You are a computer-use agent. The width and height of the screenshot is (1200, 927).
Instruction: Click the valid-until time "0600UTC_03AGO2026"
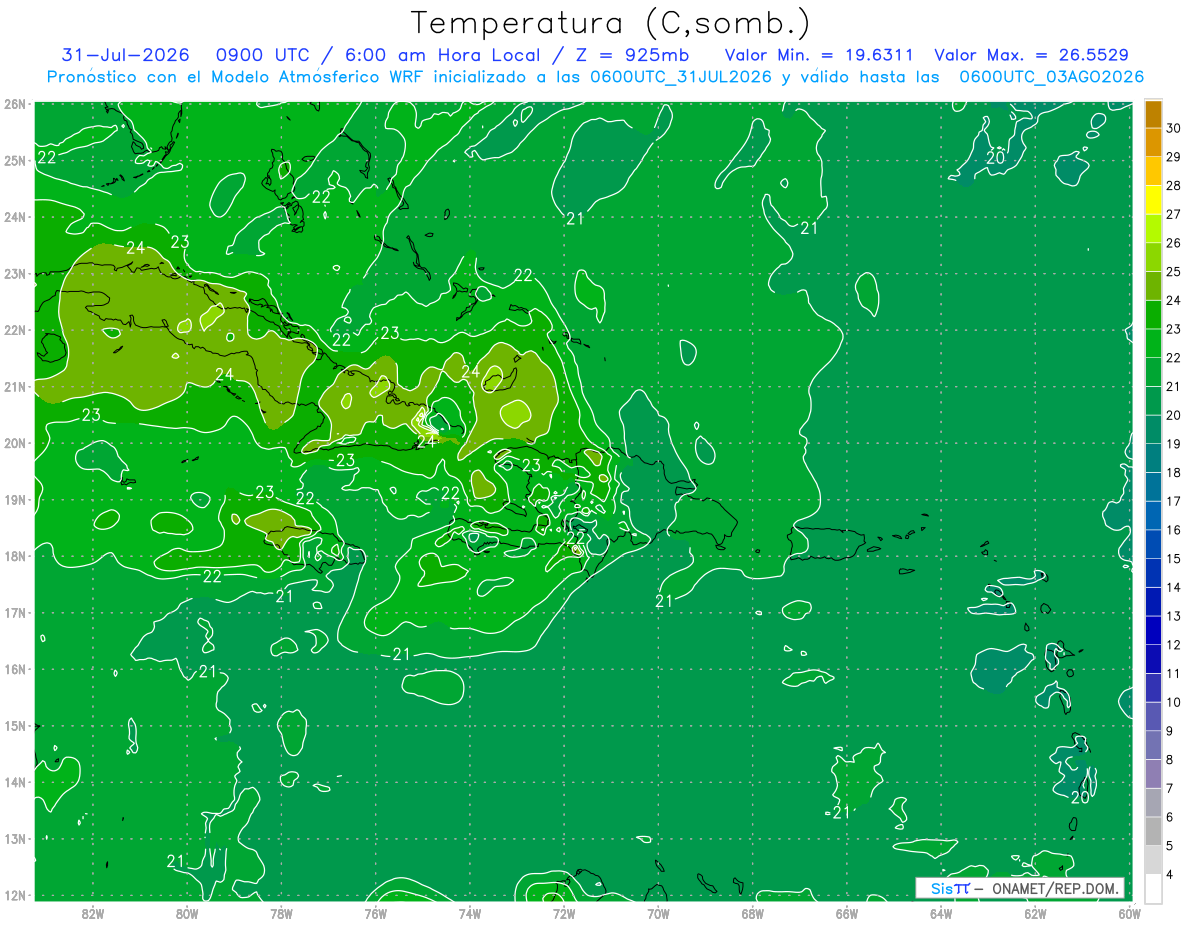point(1051,77)
